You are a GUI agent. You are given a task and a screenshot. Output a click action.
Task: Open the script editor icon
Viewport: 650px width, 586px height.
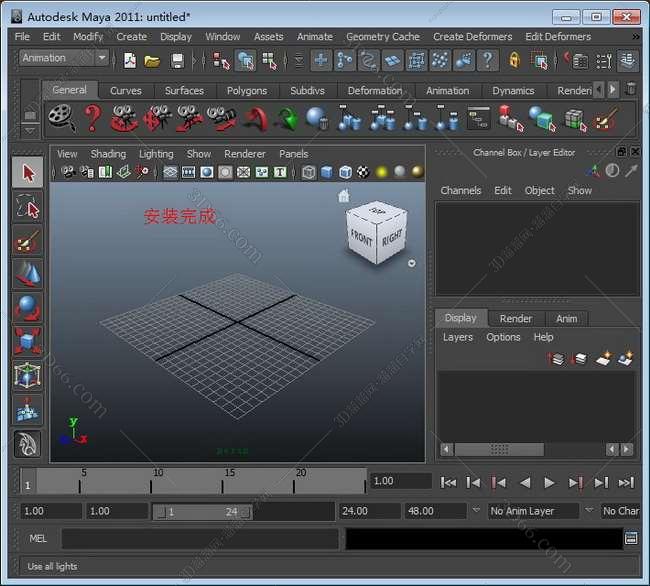[x=630, y=539]
